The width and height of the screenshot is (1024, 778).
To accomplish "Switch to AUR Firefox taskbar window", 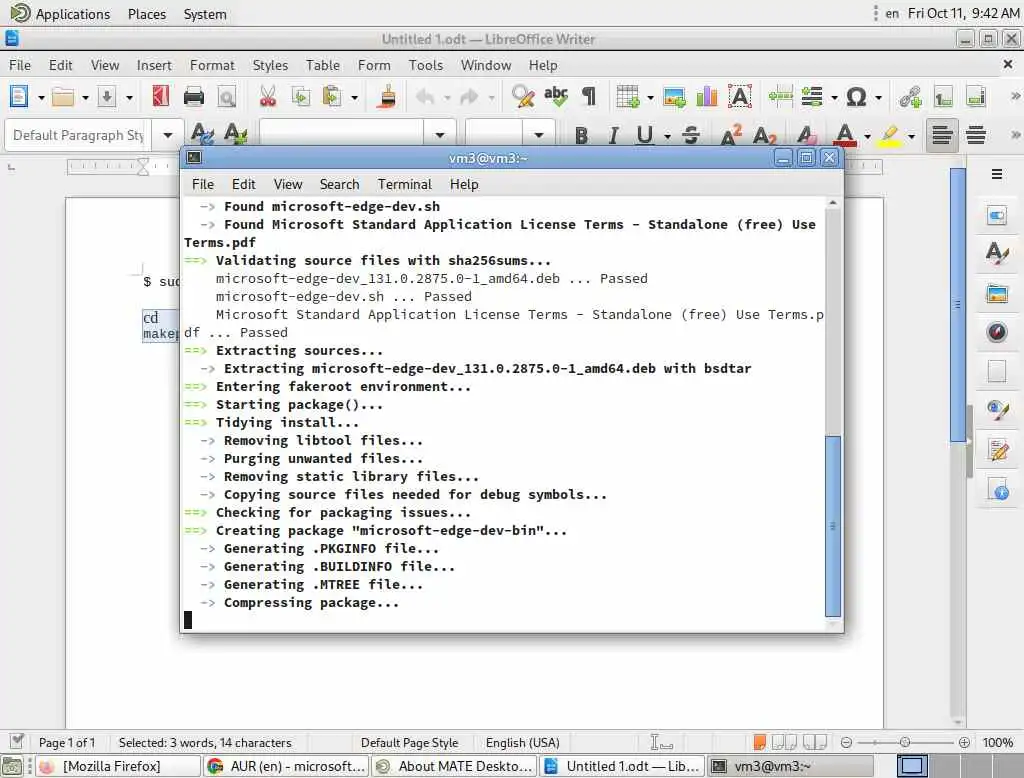I will [287, 766].
